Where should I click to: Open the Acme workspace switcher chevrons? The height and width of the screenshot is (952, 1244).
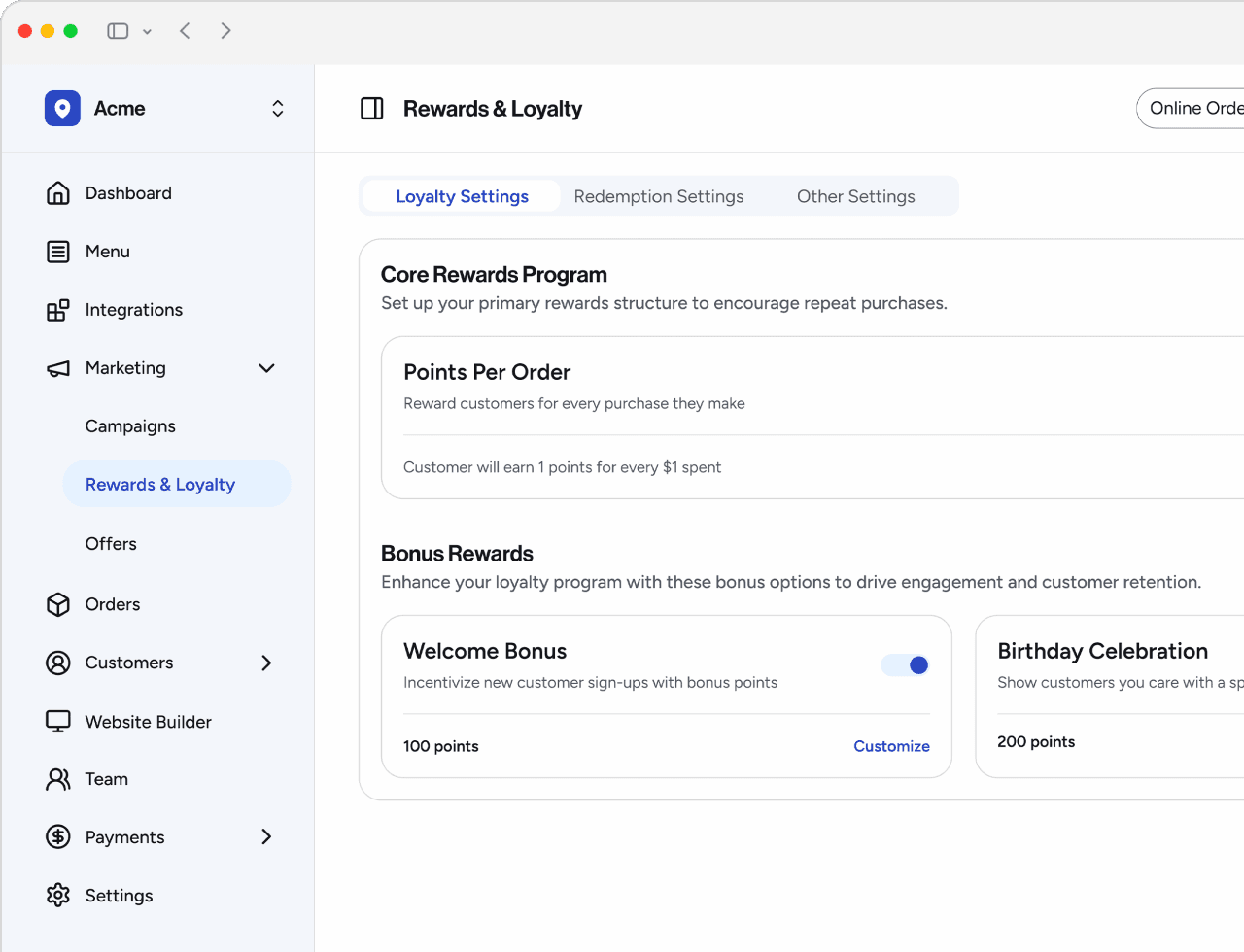pos(278,108)
